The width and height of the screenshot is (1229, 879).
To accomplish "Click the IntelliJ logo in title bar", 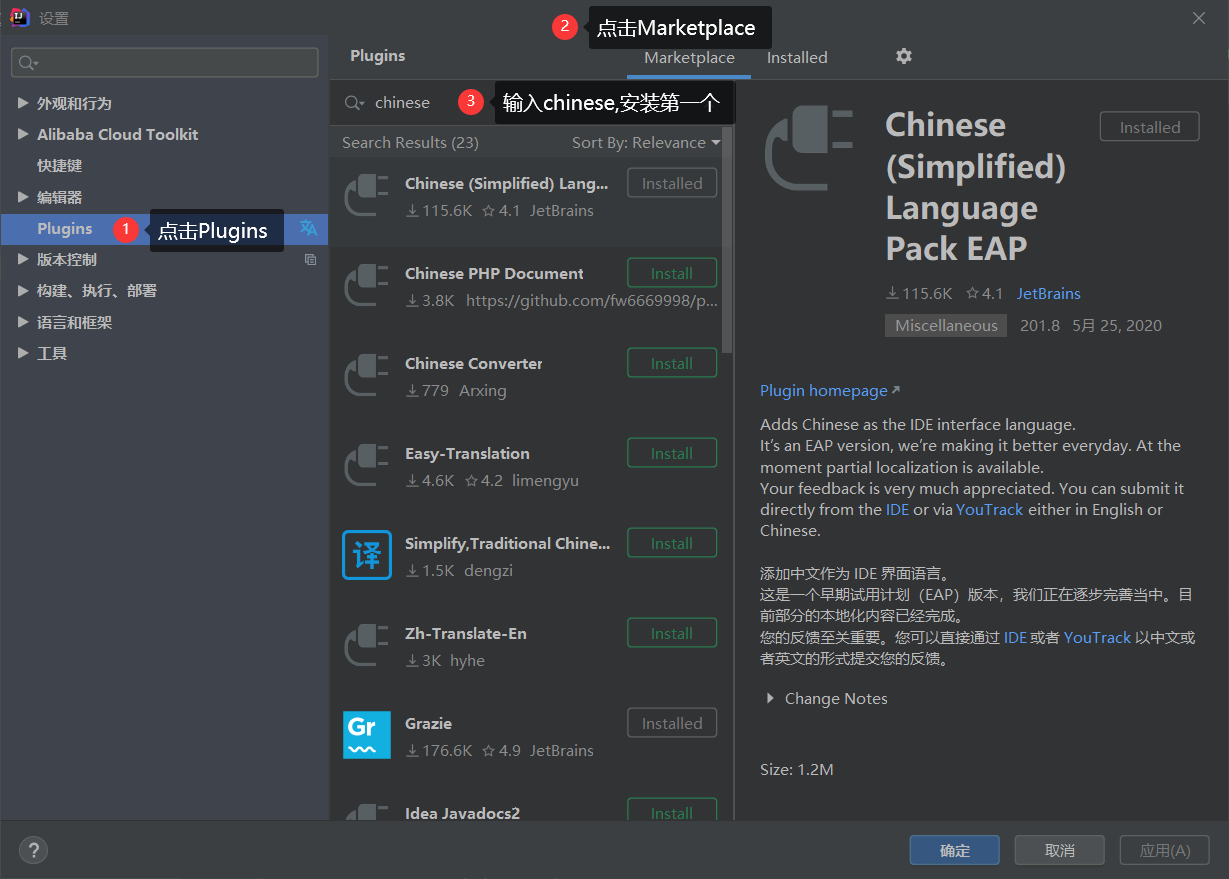I will pyautogui.click(x=20, y=17).
